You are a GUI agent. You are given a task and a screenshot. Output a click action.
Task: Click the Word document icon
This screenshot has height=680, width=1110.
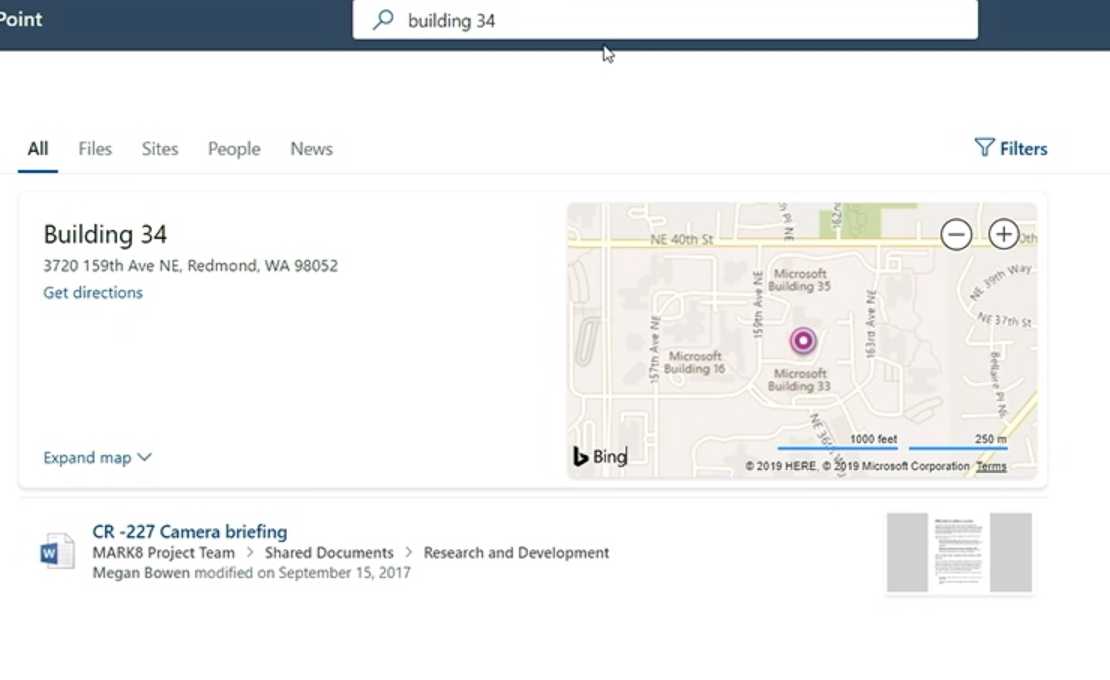click(x=57, y=552)
